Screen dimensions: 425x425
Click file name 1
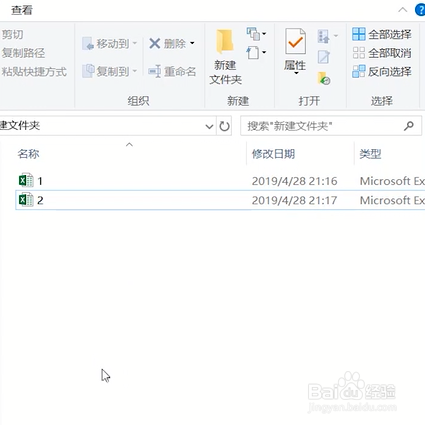[40, 181]
